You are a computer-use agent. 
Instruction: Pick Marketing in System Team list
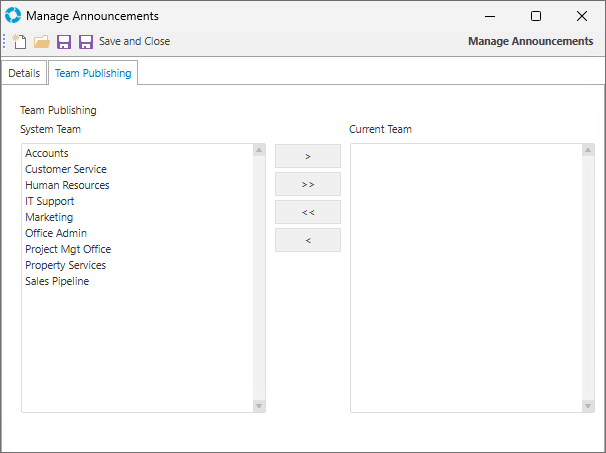pos(49,217)
